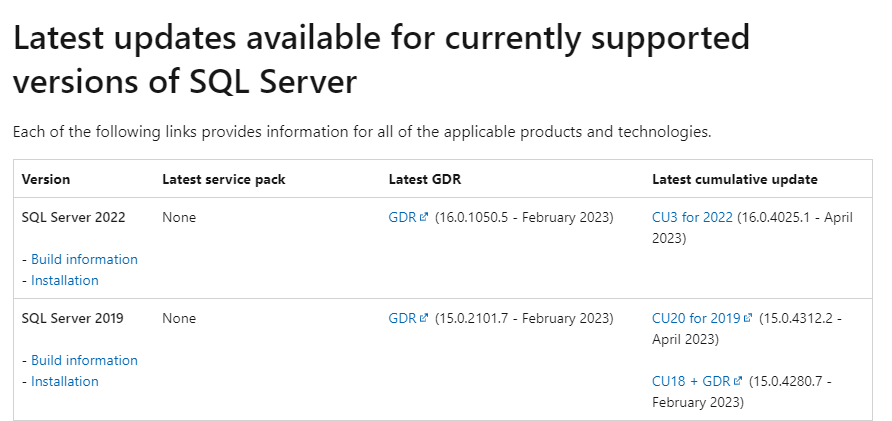Select the Latest GDR column header

pyautogui.click(x=424, y=179)
